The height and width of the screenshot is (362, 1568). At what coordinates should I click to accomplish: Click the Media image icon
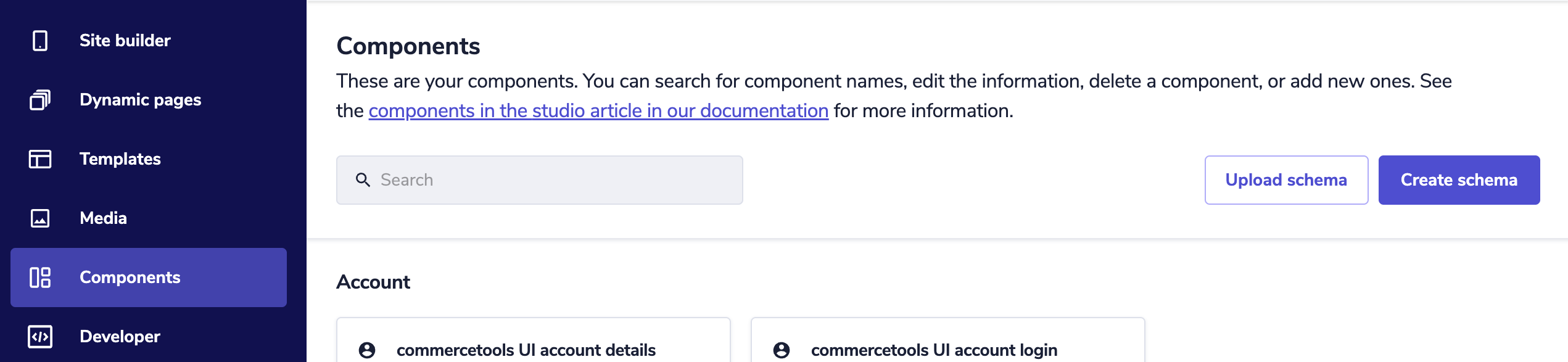40,218
